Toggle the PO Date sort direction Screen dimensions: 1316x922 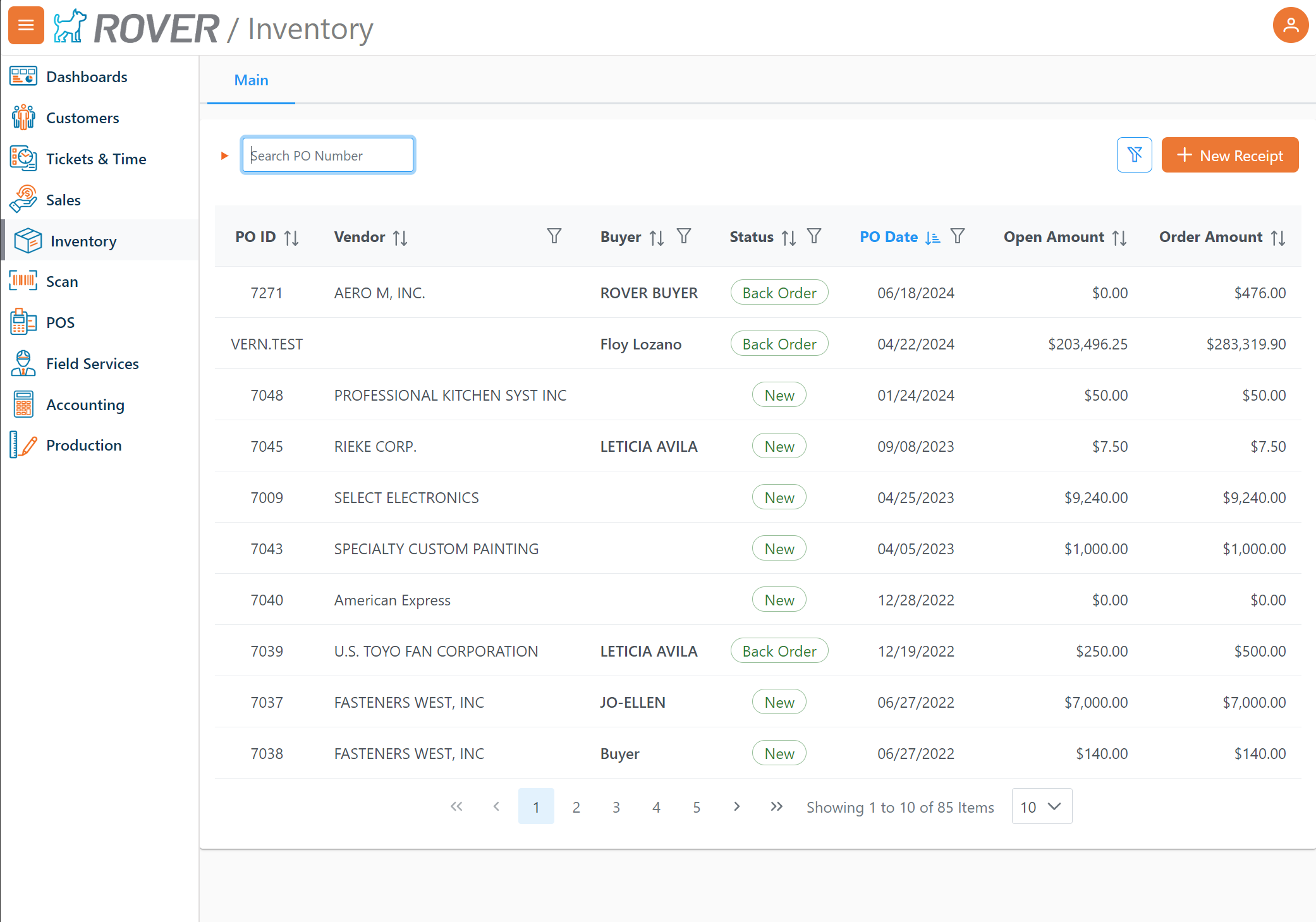932,238
